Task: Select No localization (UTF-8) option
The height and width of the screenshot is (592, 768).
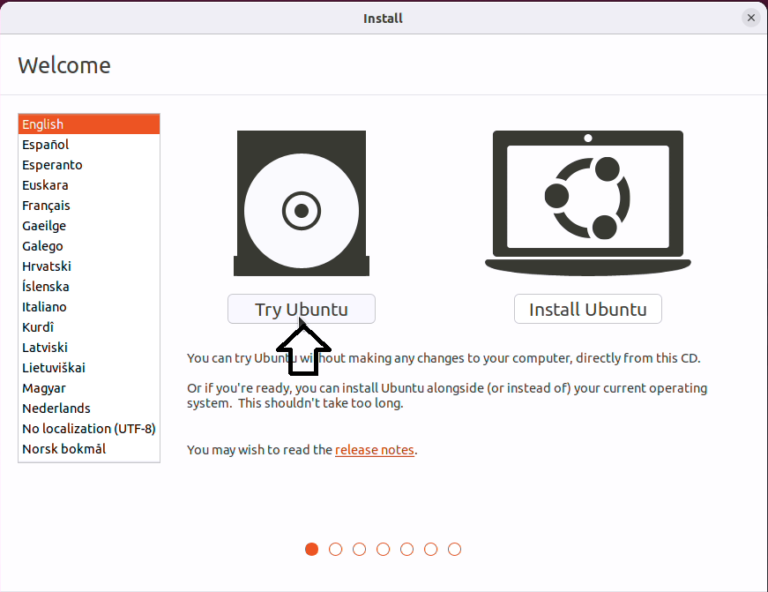Action: tap(89, 428)
